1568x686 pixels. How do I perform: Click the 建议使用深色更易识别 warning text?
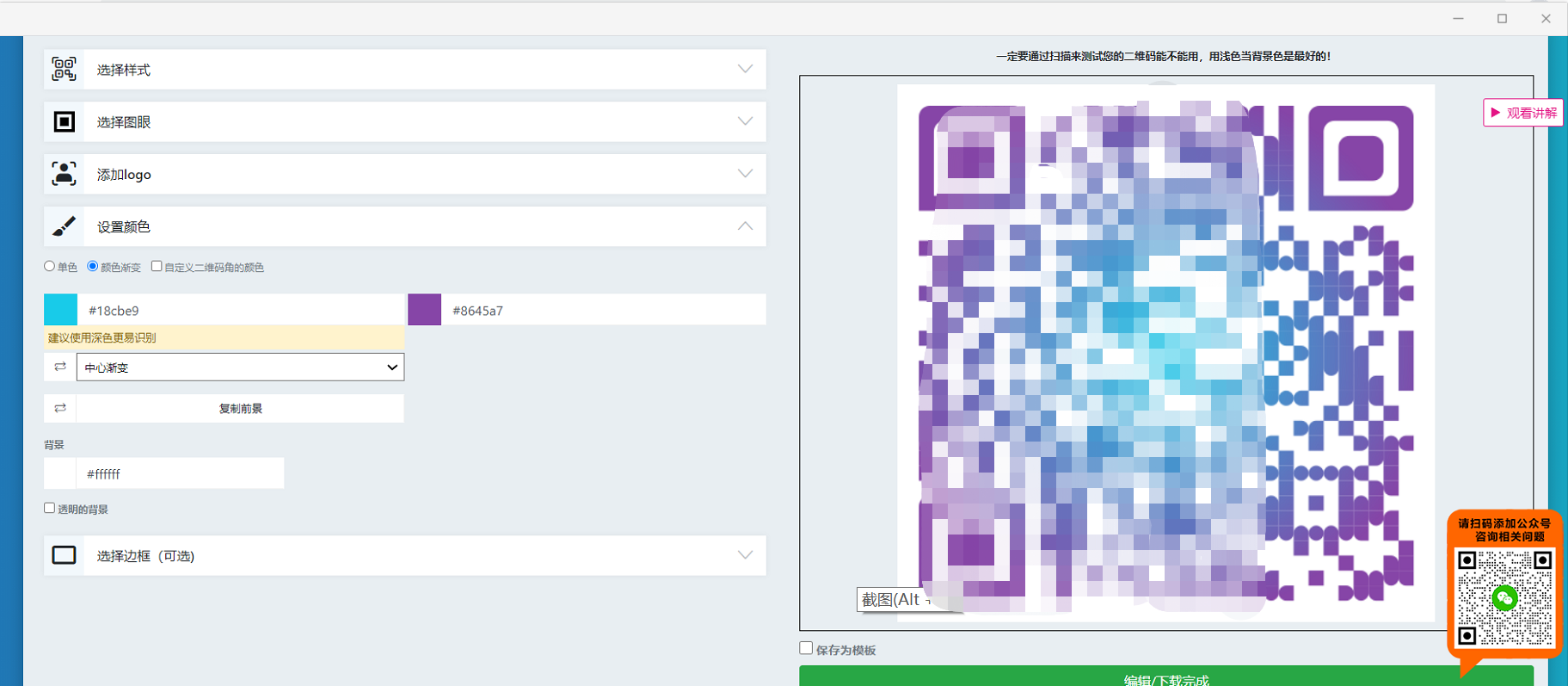pyautogui.click(x=101, y=337)
